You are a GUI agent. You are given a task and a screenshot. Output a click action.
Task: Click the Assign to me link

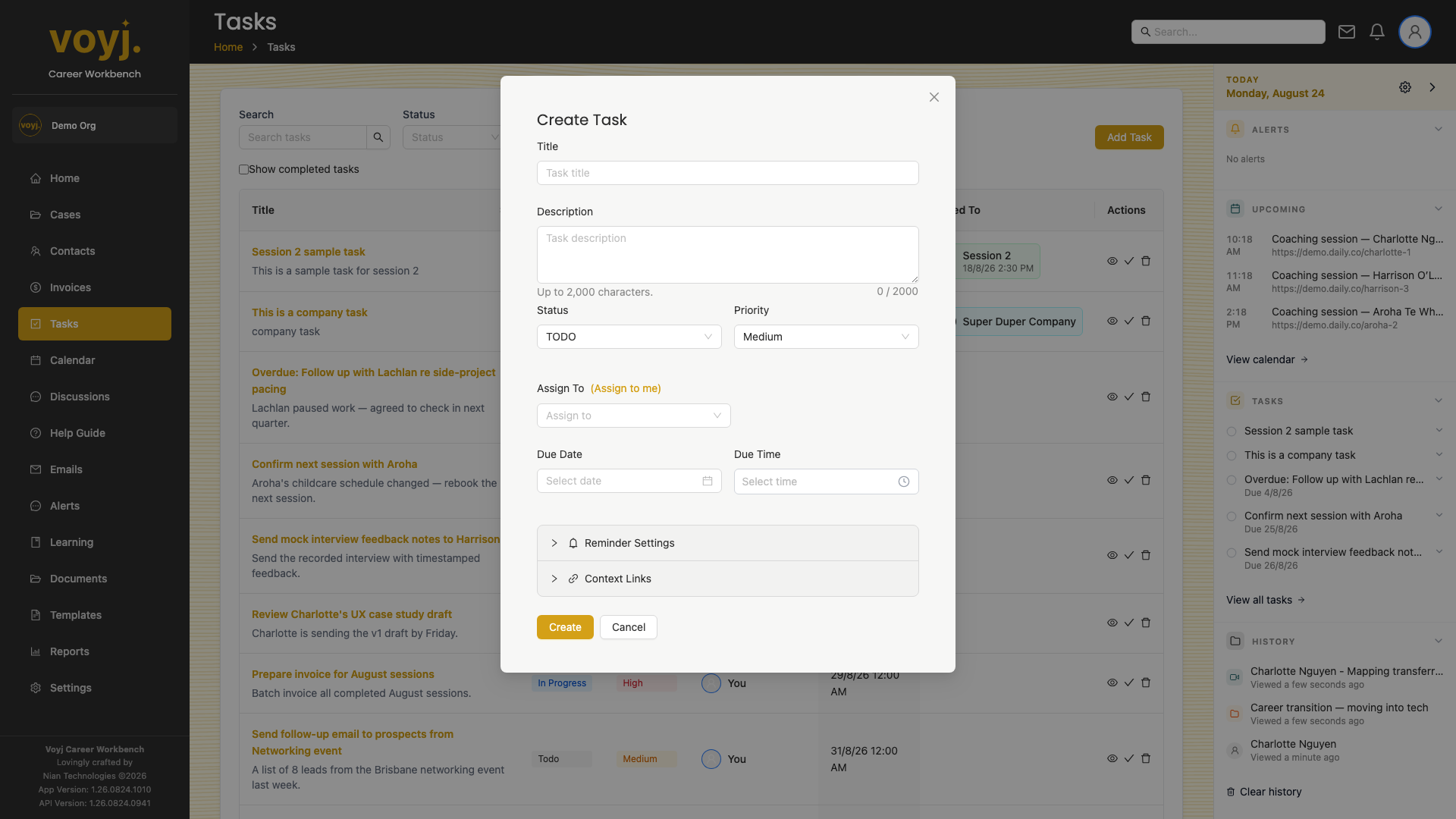click(x=626, y=388)
